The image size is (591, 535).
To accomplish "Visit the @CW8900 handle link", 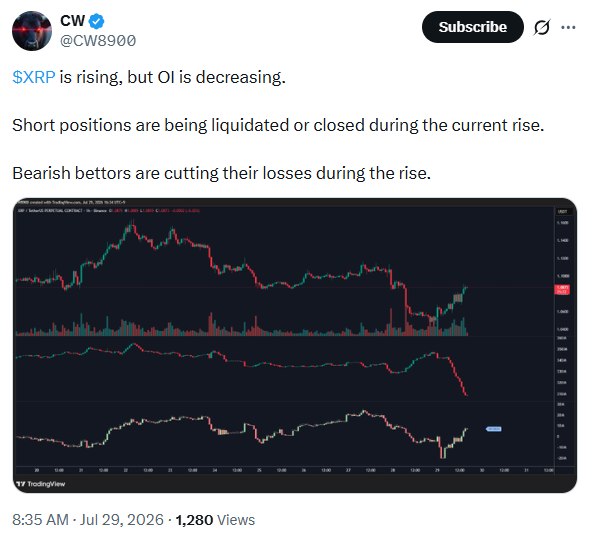I will click(98, 41).
